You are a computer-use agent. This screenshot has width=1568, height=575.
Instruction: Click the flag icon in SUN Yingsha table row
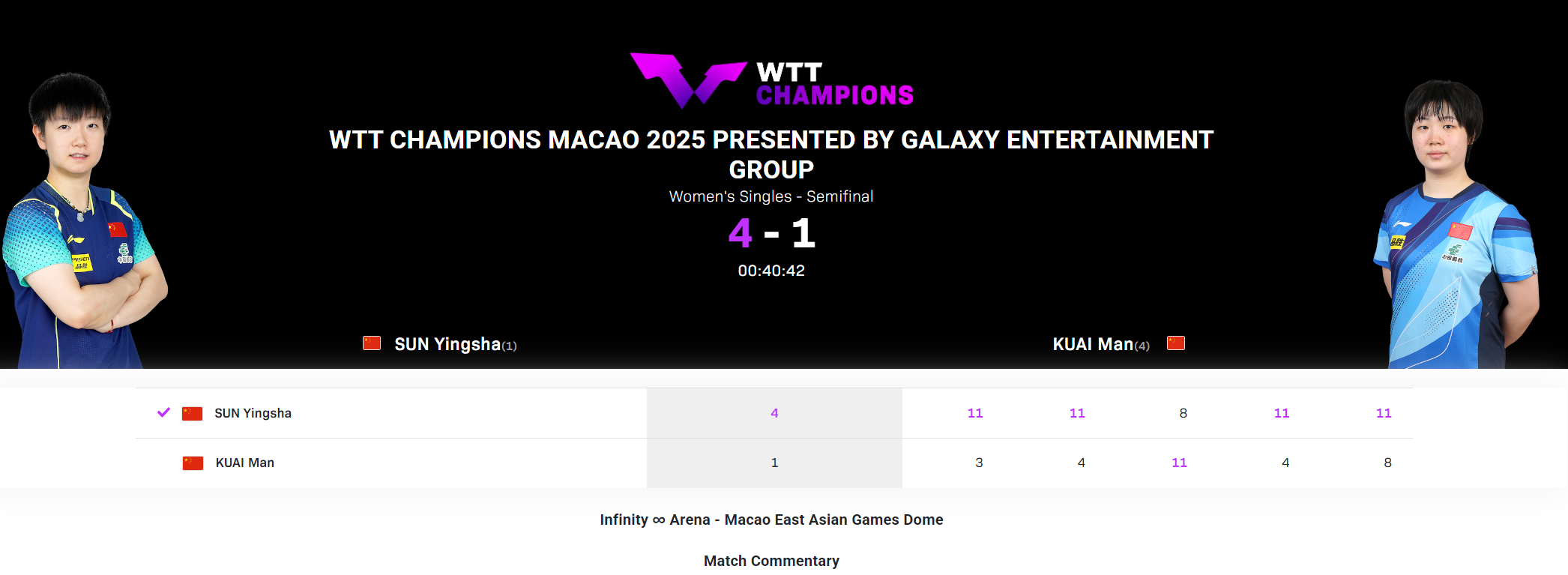[x=193, y=414]
